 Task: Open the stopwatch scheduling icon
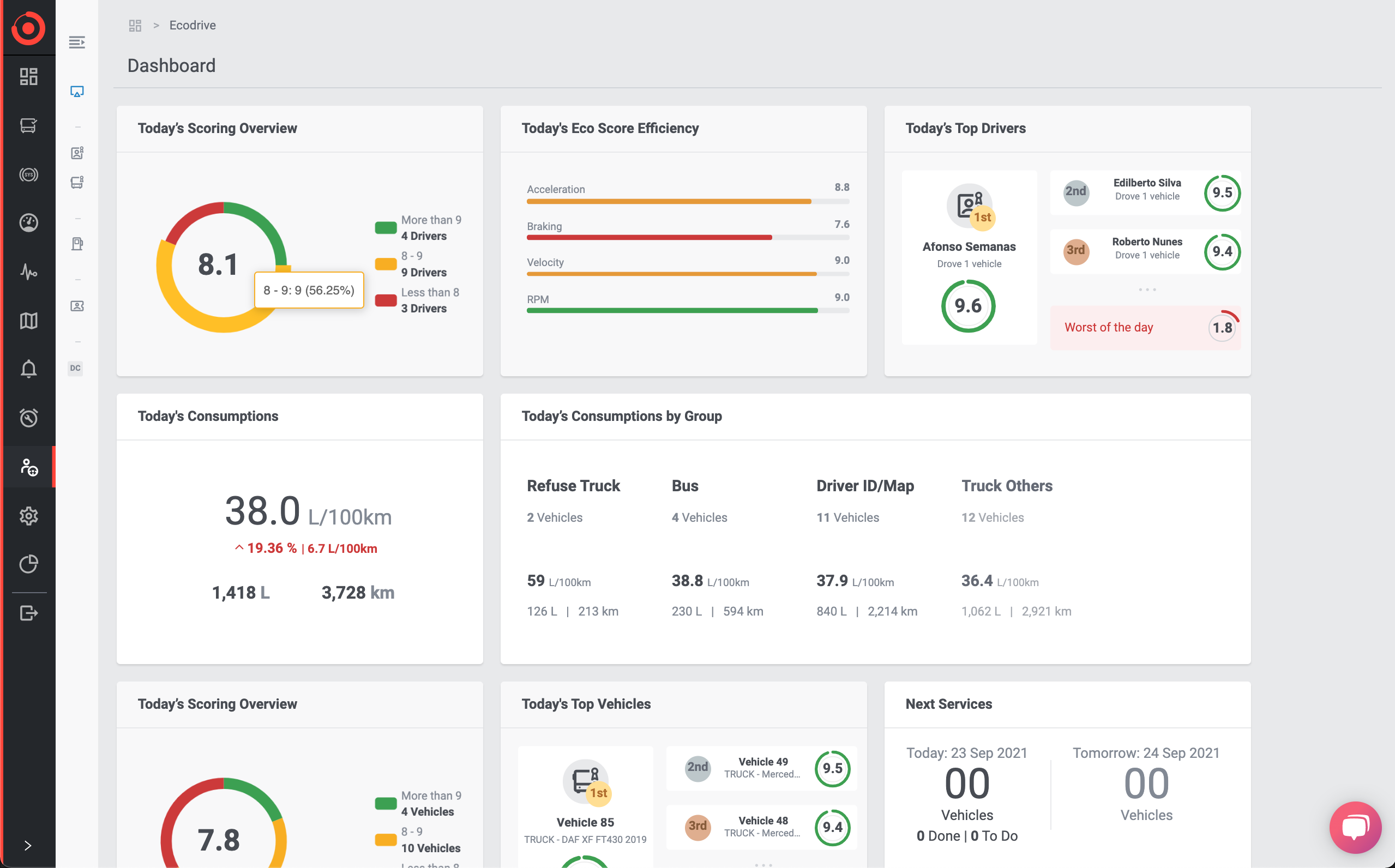click(x=29, y=418)
